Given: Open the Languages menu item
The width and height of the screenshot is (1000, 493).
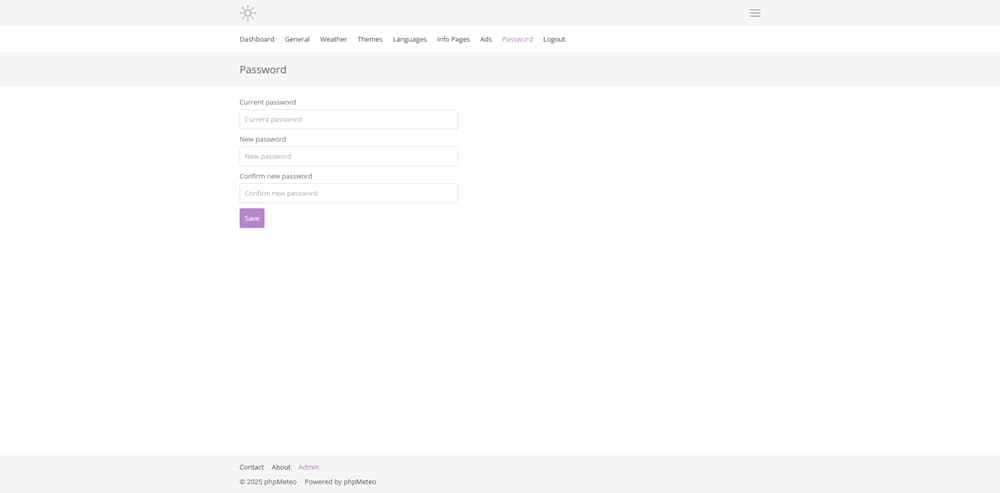Looking at the screenshot, I should pos(409,39).
